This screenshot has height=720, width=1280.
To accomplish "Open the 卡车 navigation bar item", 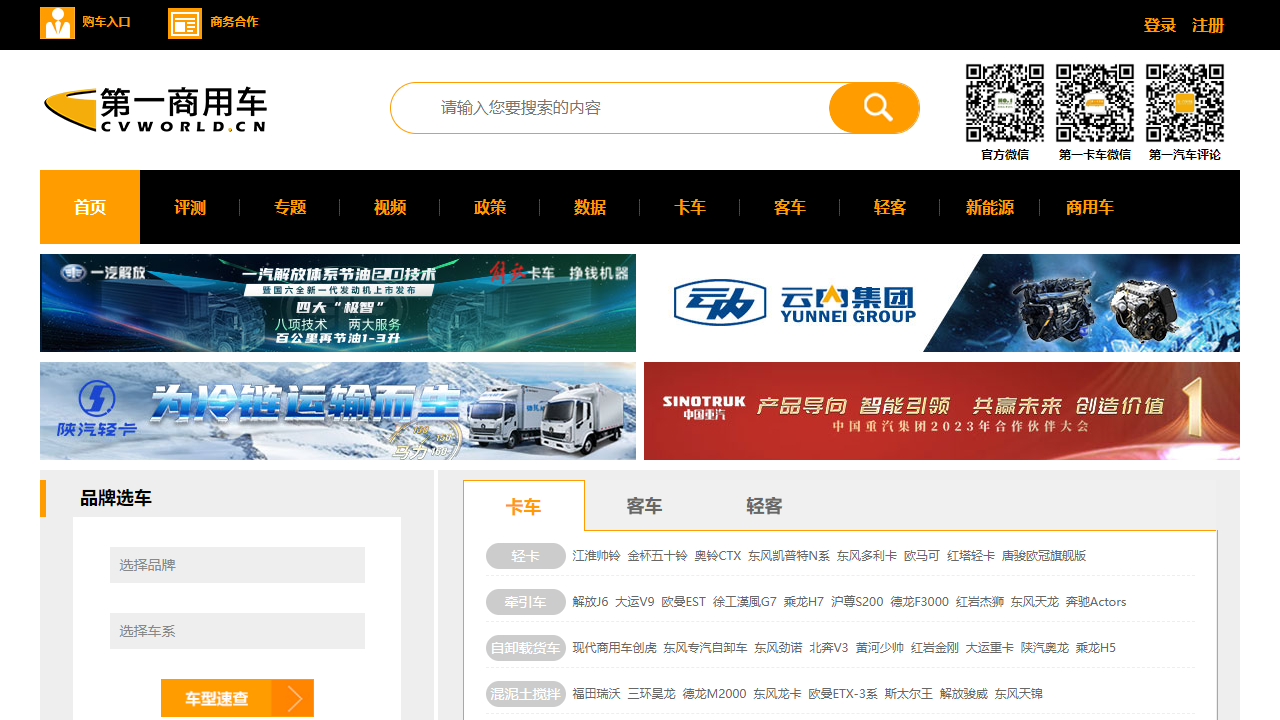I will (x=690, y=207).
